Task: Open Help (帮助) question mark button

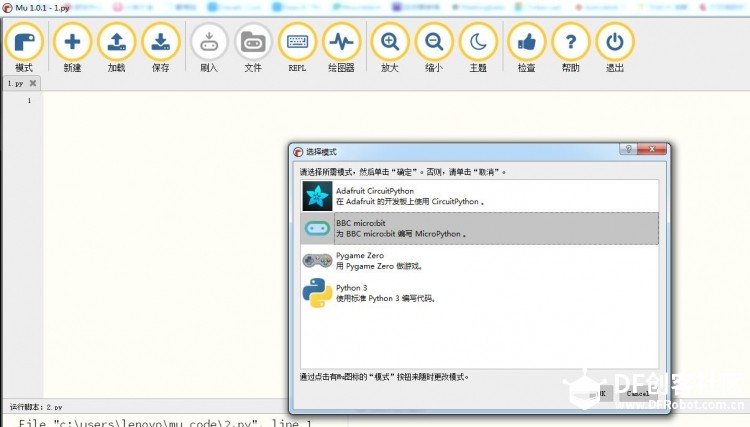Action: point(571,47)
